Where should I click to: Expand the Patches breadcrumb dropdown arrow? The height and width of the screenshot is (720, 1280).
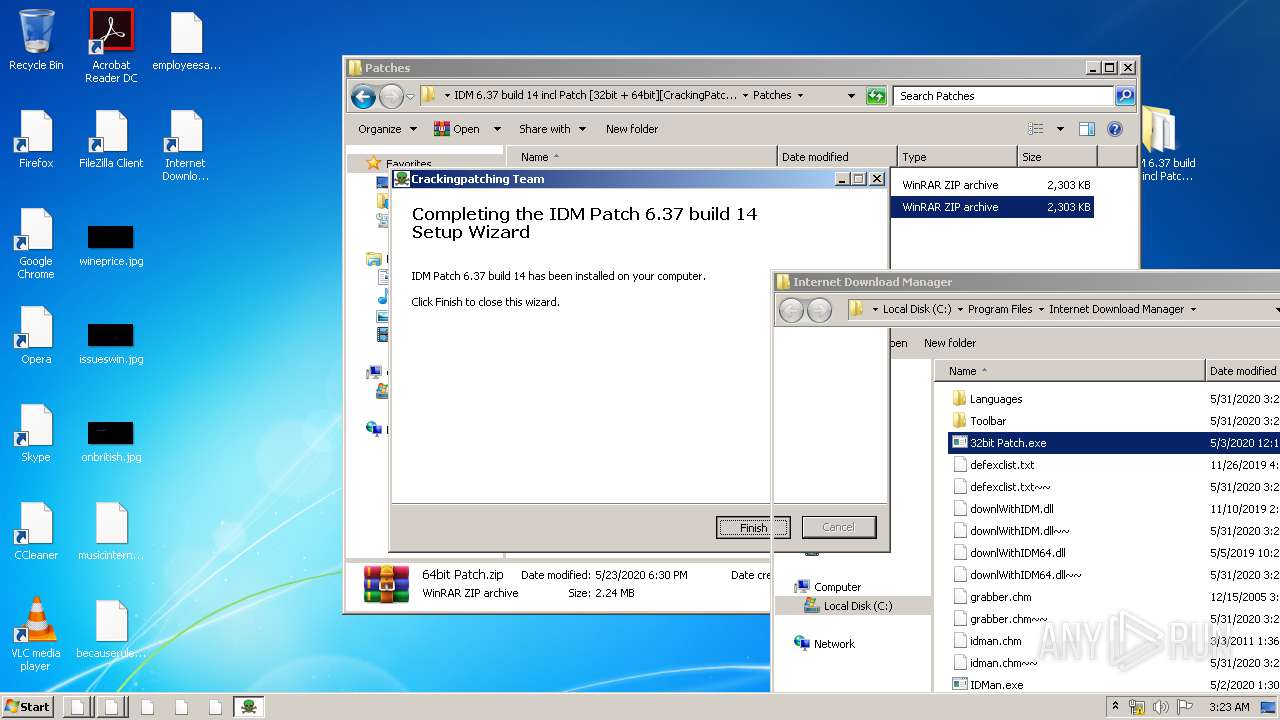800,96
